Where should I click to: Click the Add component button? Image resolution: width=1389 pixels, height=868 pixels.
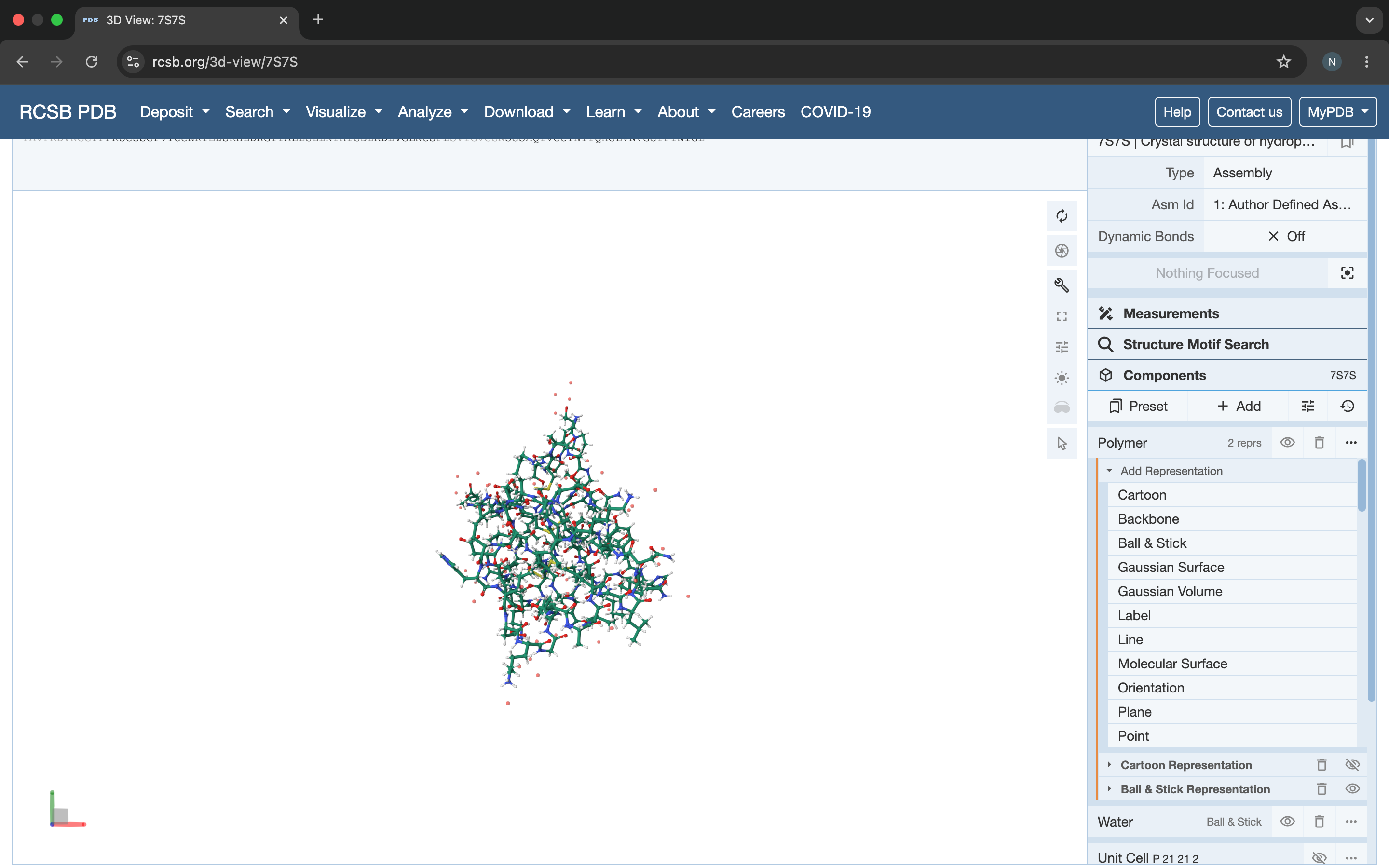coord(1238,406)
